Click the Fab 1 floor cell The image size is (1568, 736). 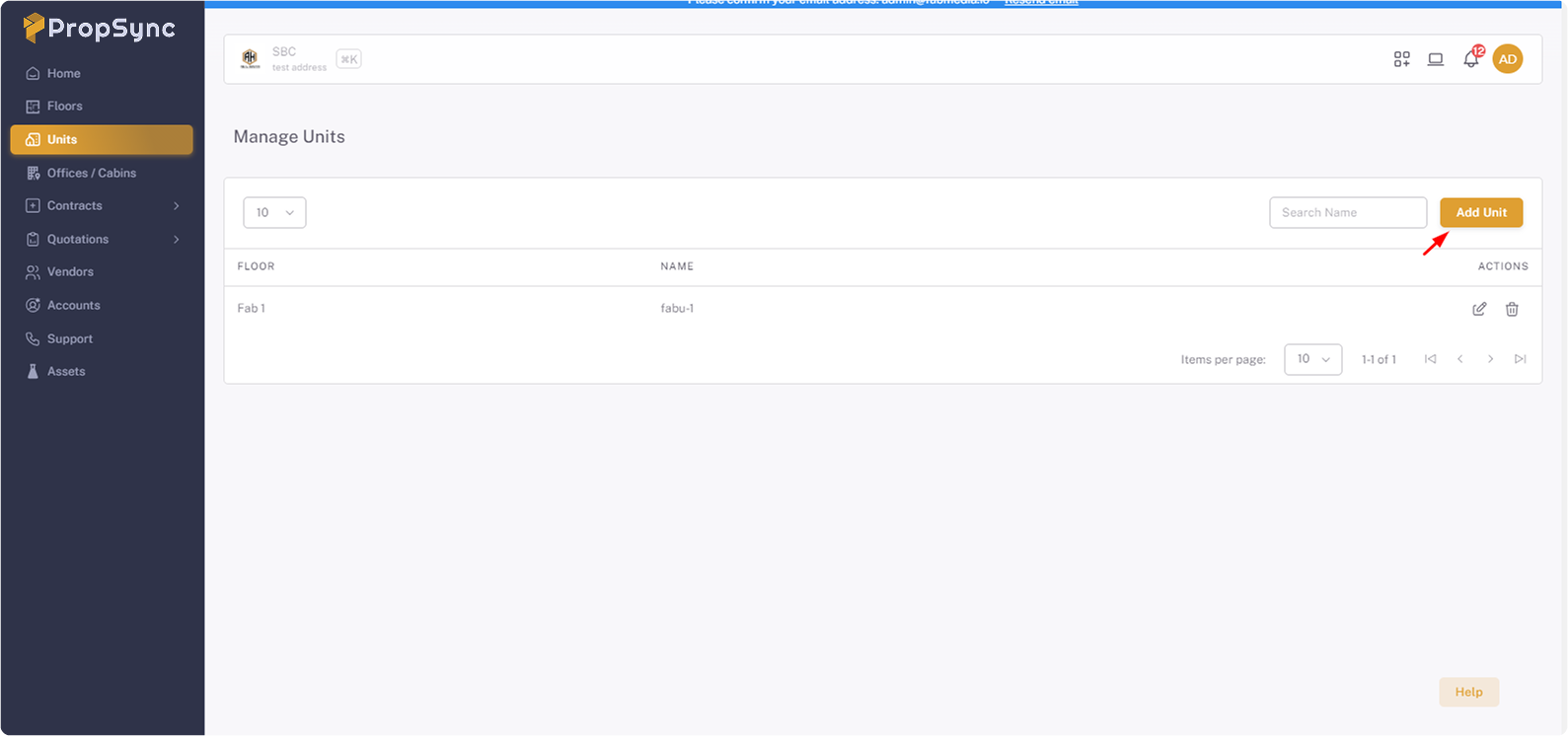tap(251, 309)
